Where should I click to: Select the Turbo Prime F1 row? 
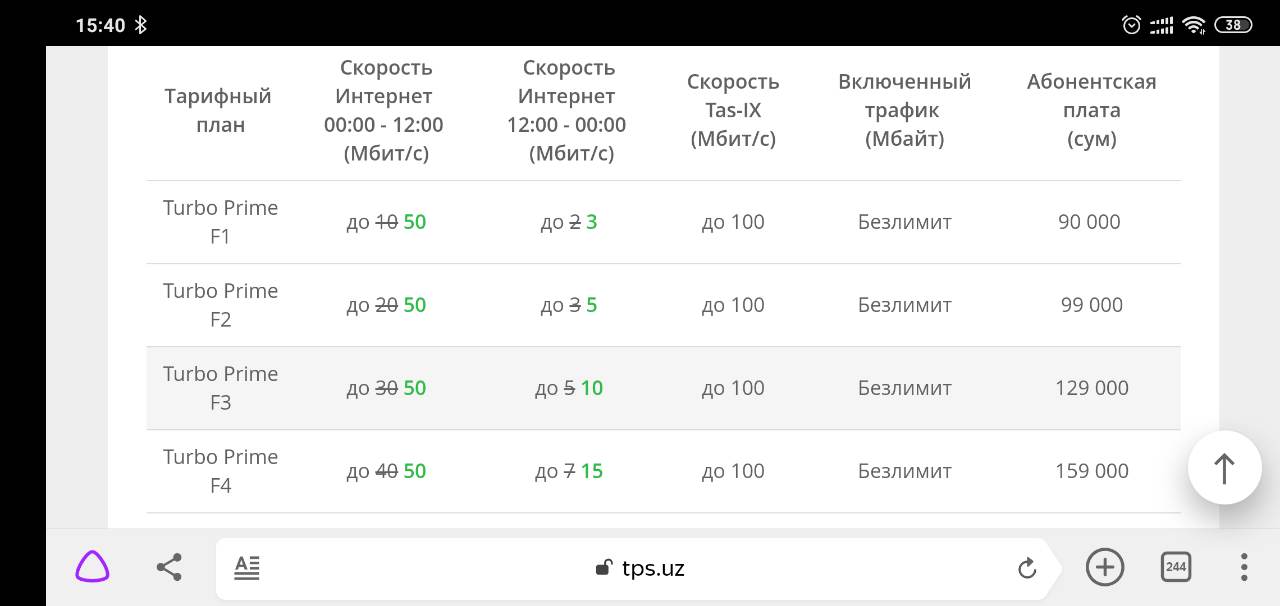[x=663, y=222]
